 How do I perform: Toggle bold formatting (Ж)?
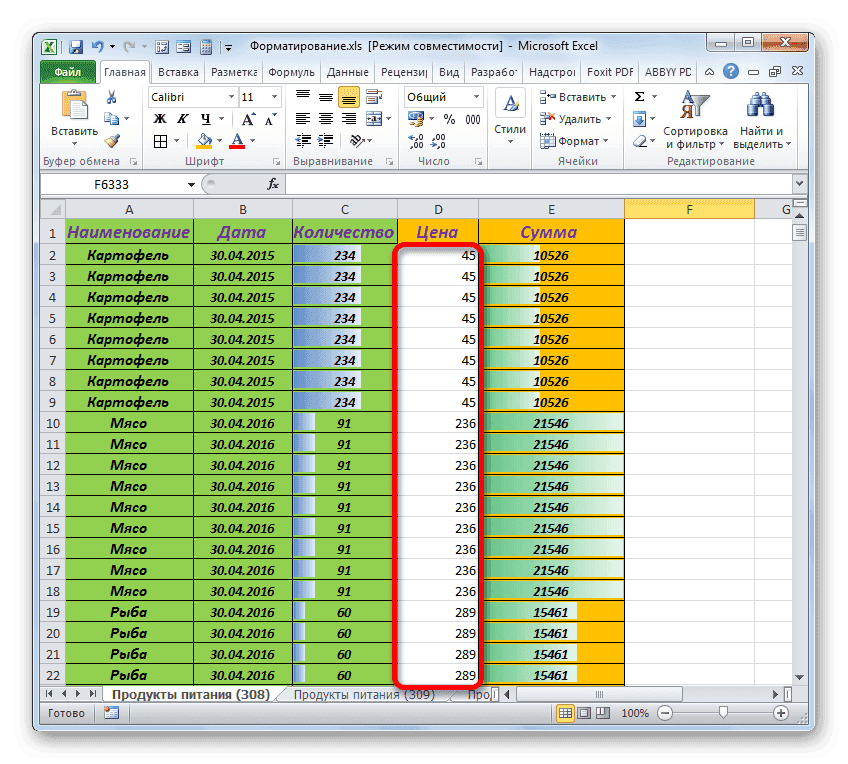click(x=159, y=119)
